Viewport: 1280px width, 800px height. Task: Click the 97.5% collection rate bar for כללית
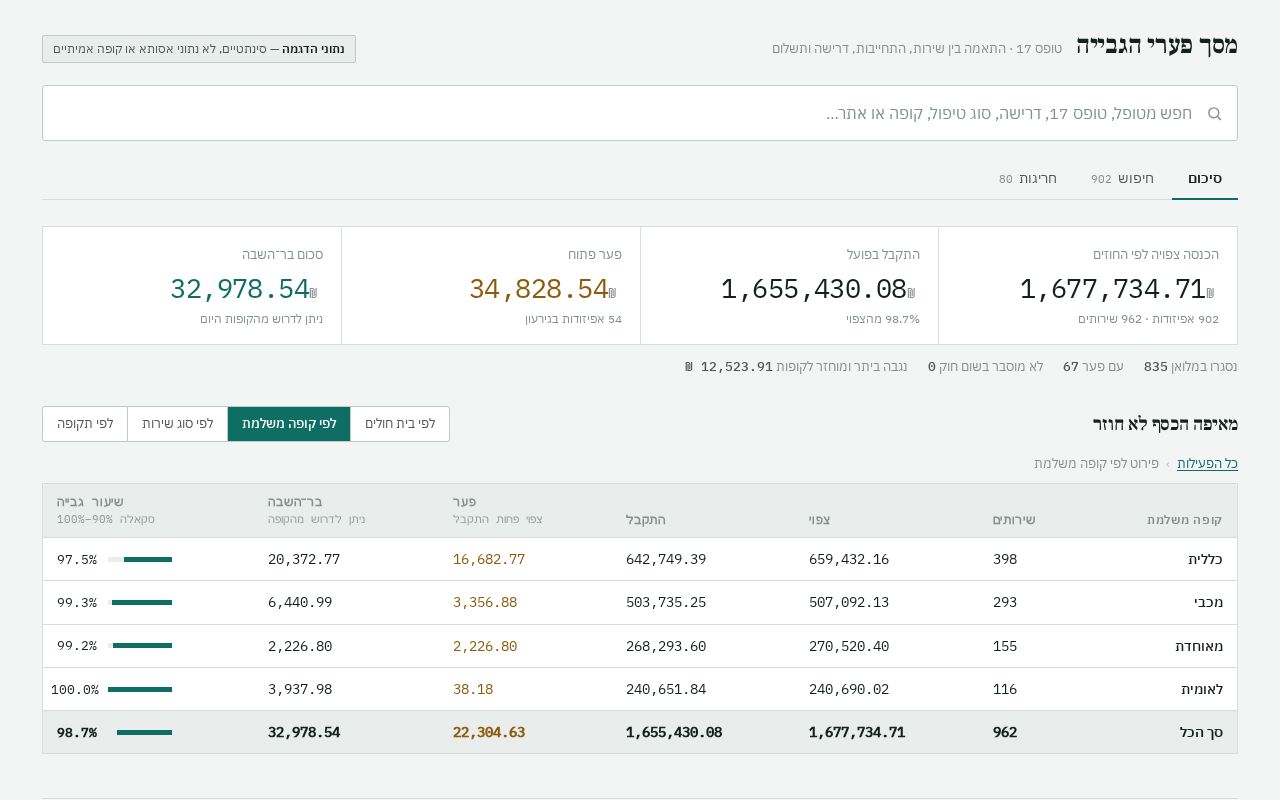140,559
